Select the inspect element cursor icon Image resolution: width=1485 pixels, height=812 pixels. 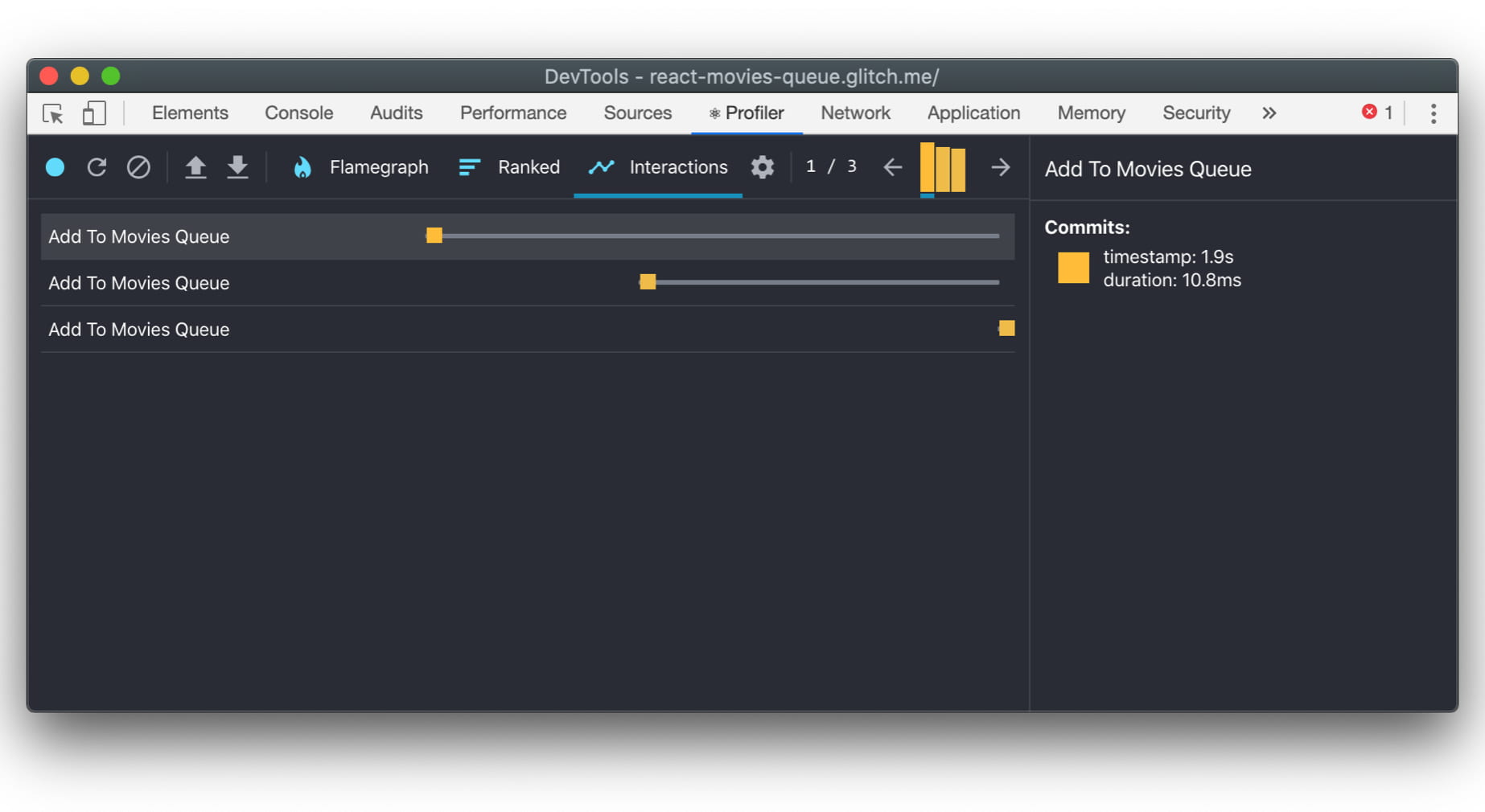click(x=53, y=113)
